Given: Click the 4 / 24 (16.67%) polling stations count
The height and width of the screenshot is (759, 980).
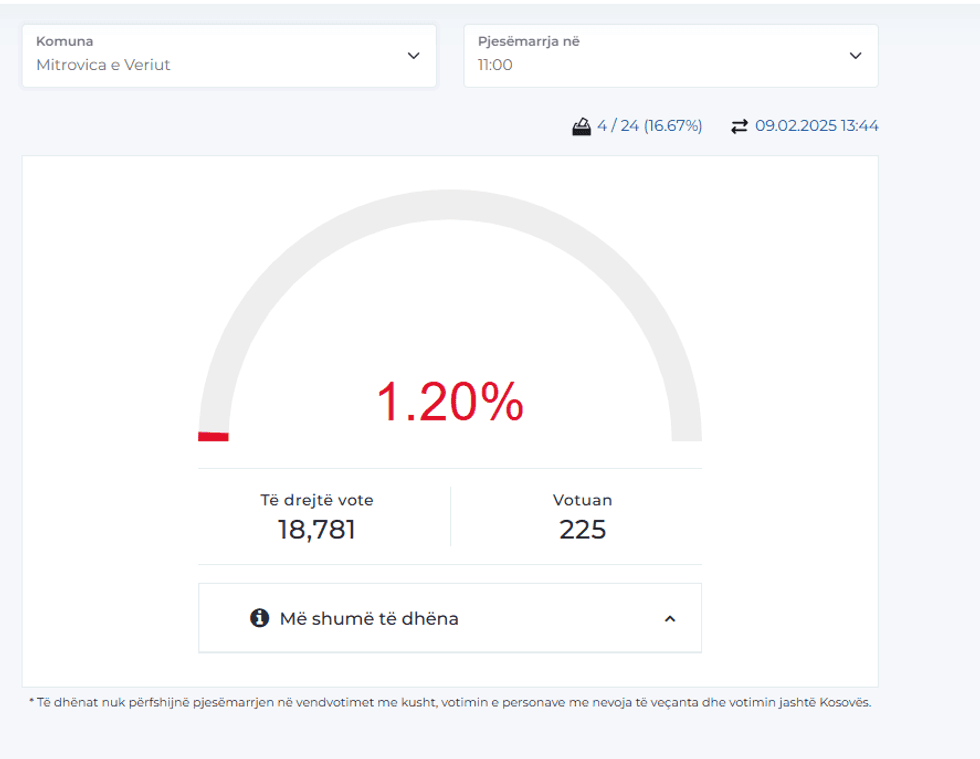Looking at the screenshot, I should (649, 126).
